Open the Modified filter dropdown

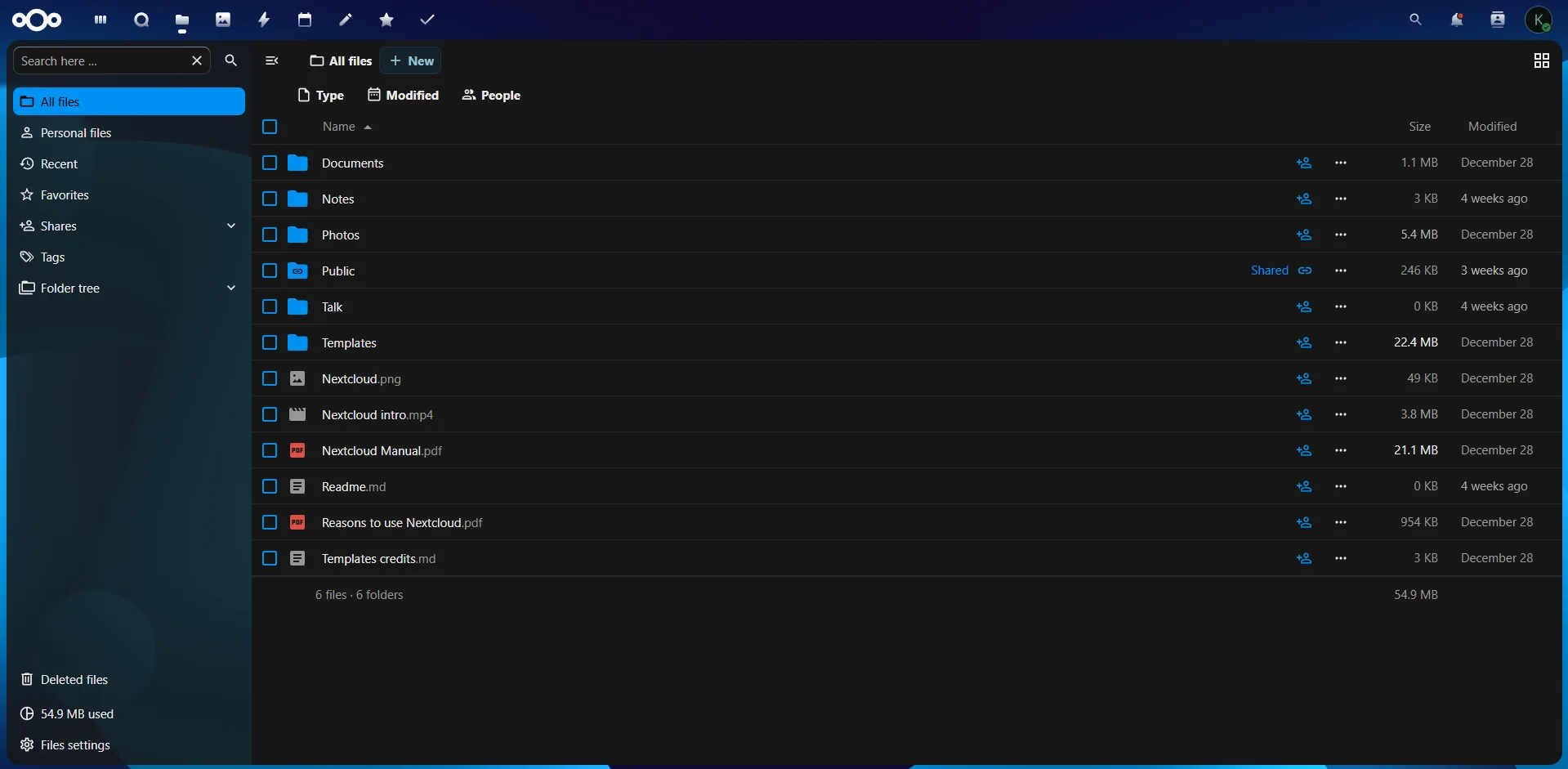click(x=404, y=95)
